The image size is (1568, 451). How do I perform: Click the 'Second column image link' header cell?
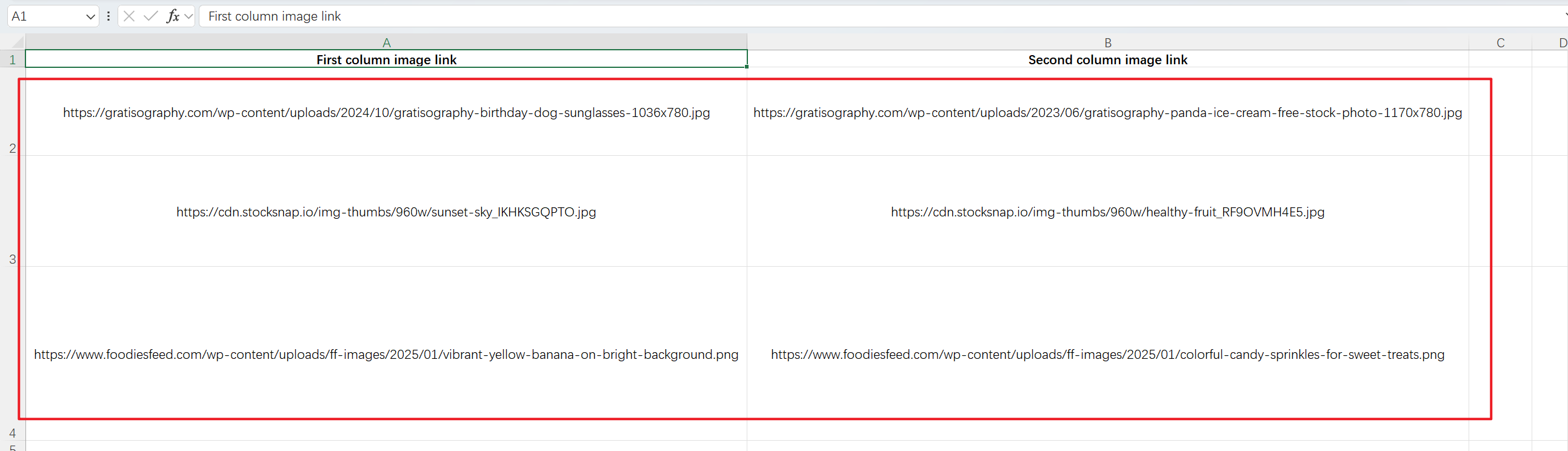pos(1108,59)
